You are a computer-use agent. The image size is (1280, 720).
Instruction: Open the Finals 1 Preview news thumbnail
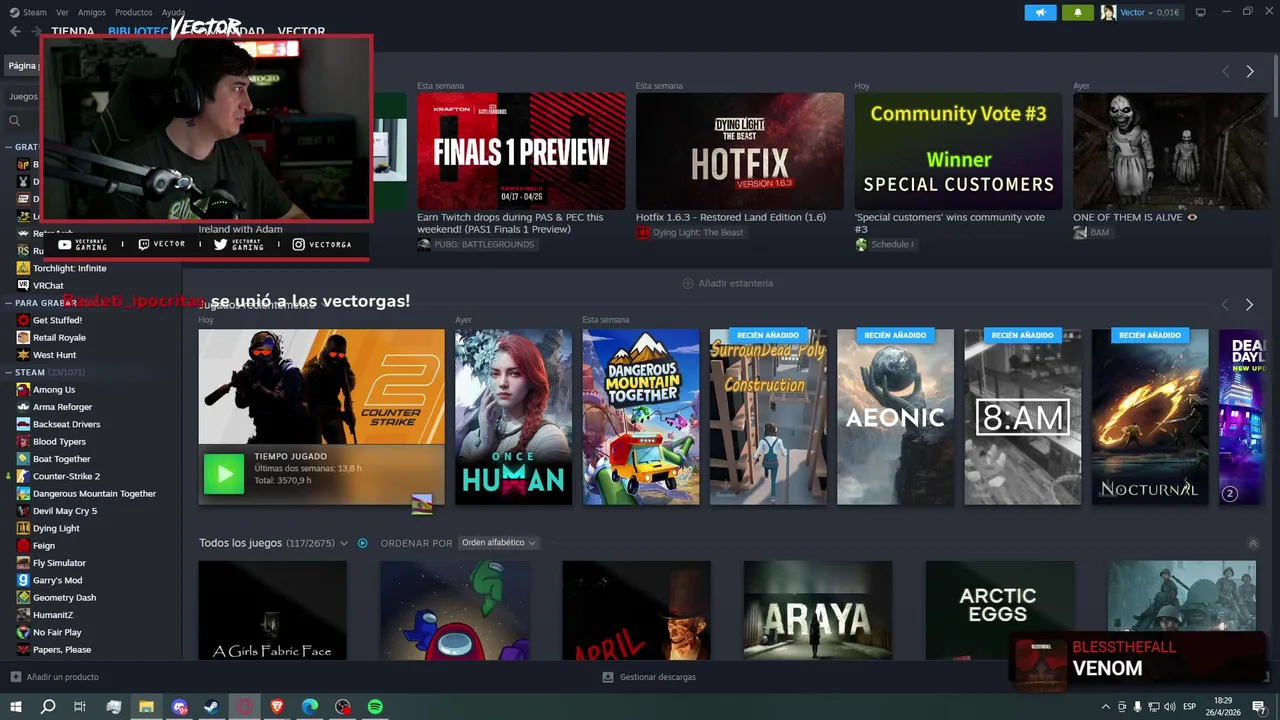521,151
